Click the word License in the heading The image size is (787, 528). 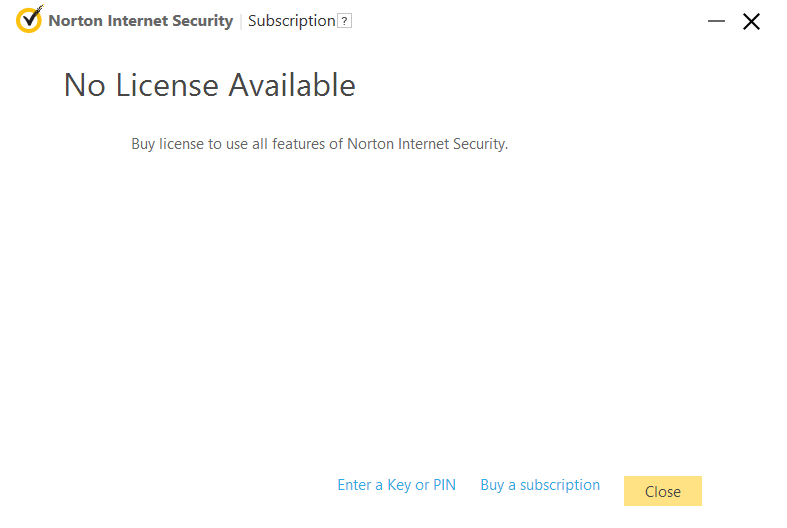click(x=167, y=85)
